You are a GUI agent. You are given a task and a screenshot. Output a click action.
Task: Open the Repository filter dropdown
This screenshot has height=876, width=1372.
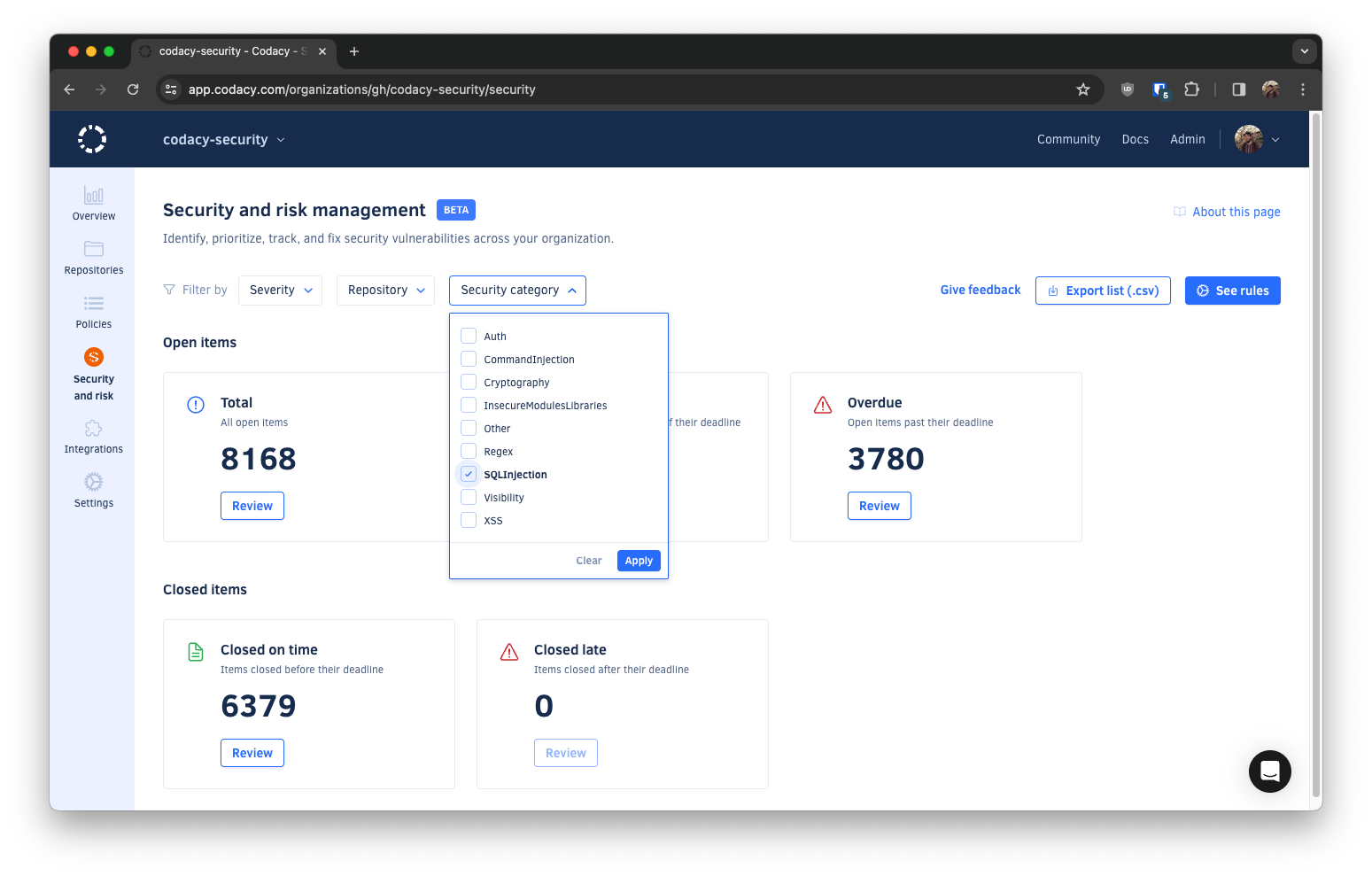[385, 291]
